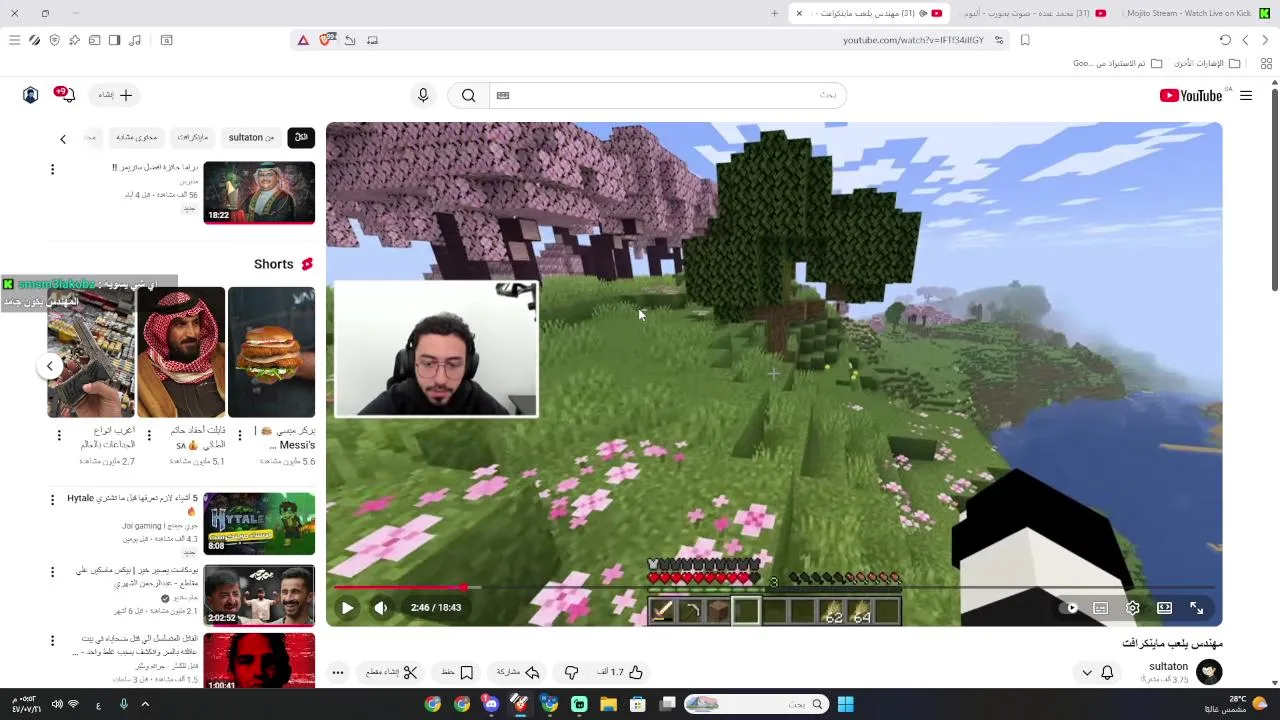Show hidden system tray icons chevron
The height and width of the screenshot is (720, 1280).
145,704
